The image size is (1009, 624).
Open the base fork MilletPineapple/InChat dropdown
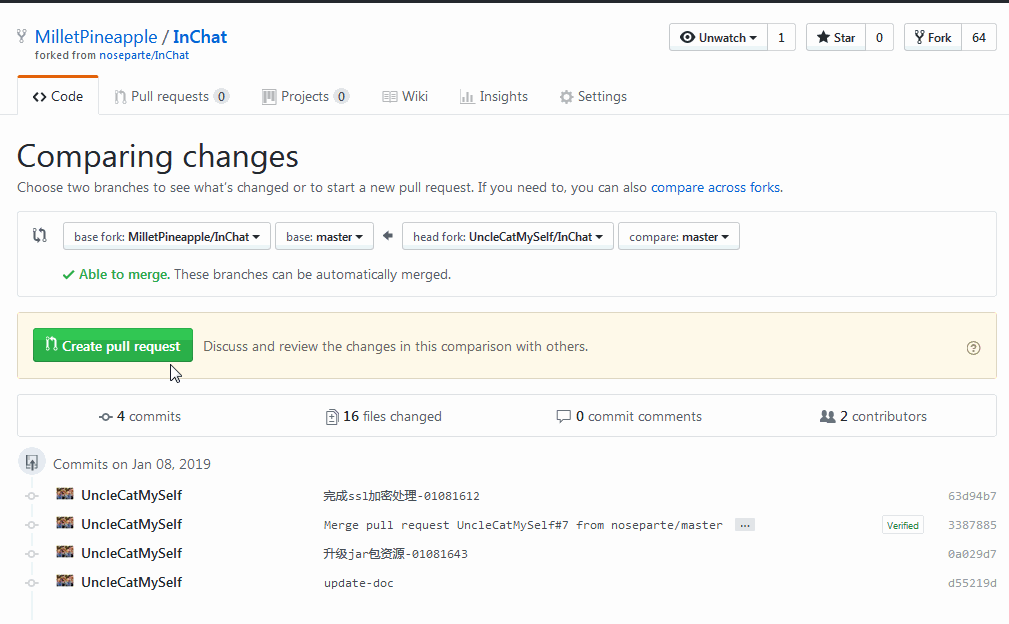pos(167,237)
